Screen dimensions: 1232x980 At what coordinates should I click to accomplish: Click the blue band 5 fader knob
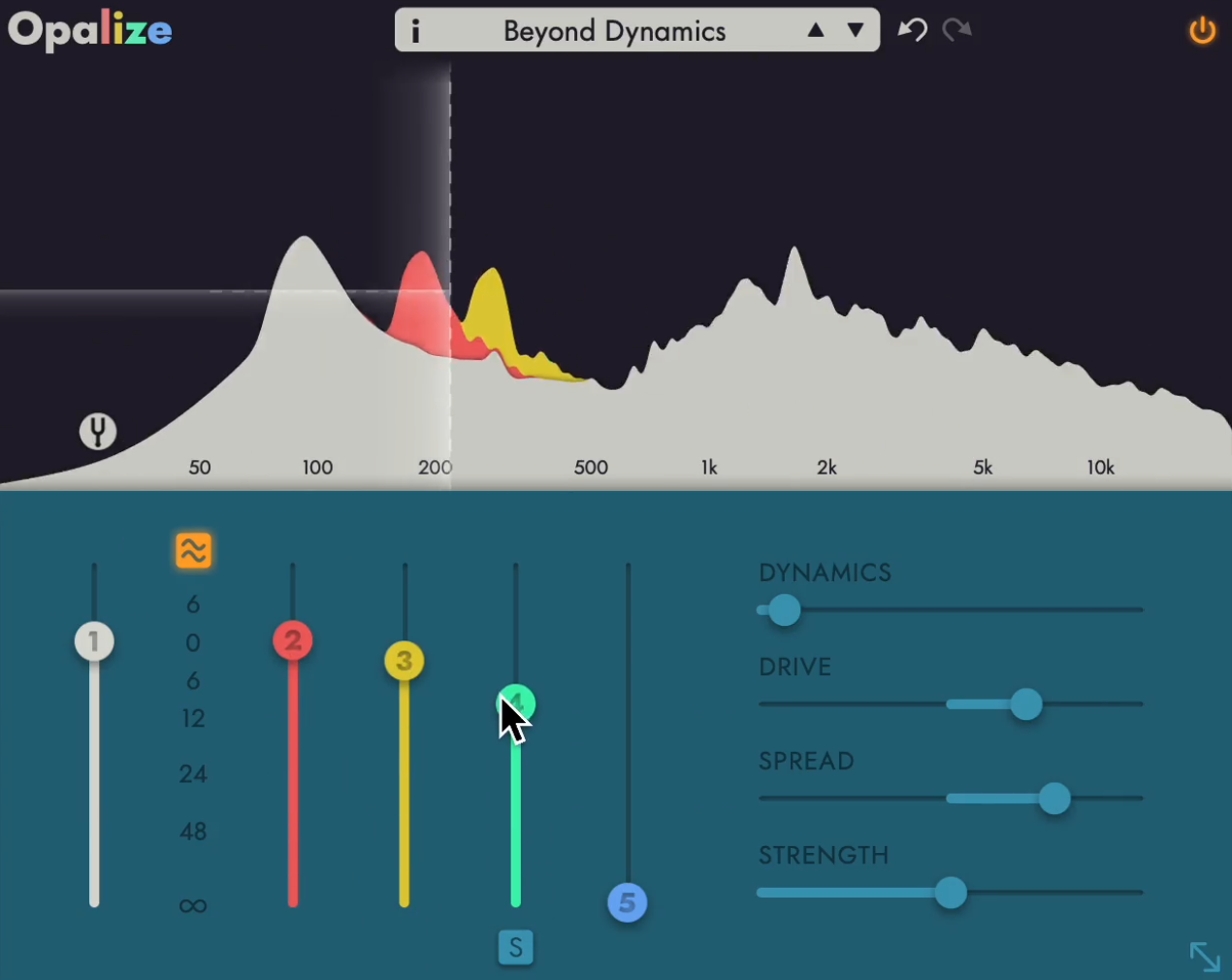[x=627, y=902]
